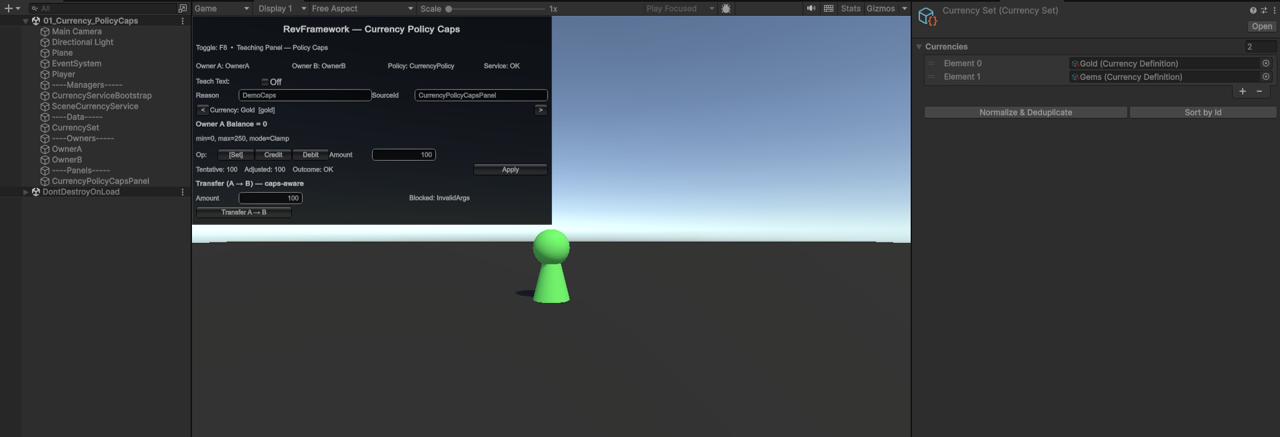Expand the DontDestroyOnLoad scene
1280x437 pixels.
point(26,192)
